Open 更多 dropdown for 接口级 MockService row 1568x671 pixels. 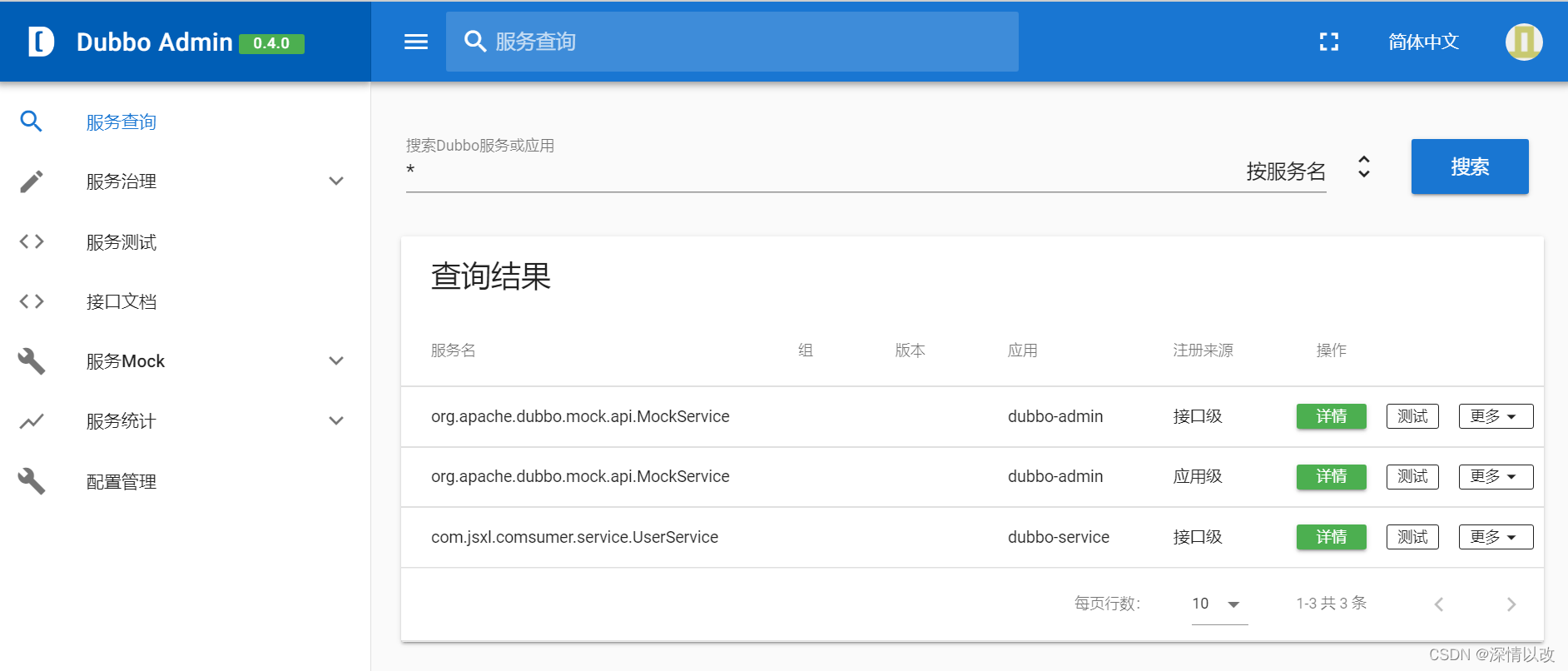coord(1496,416)
